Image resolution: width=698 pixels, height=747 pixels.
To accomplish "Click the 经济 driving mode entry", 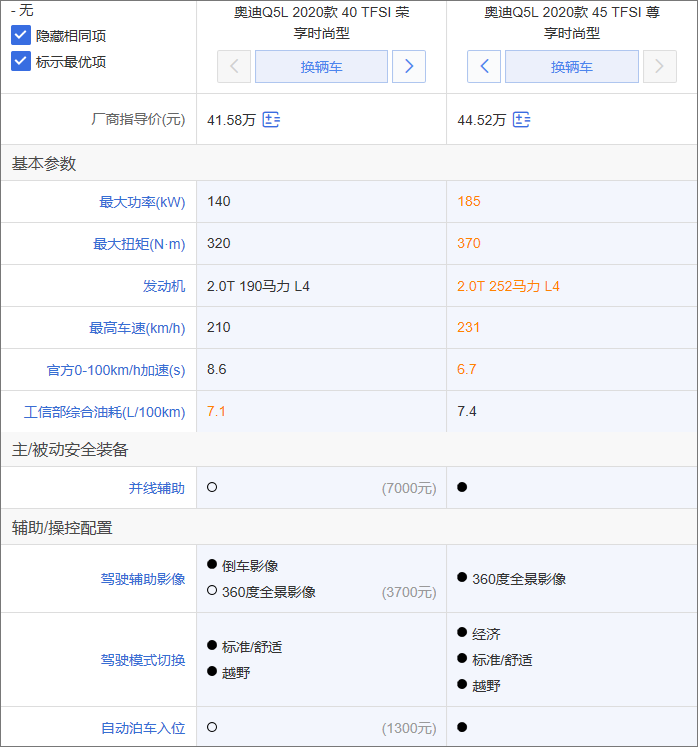I will [486, 634].
